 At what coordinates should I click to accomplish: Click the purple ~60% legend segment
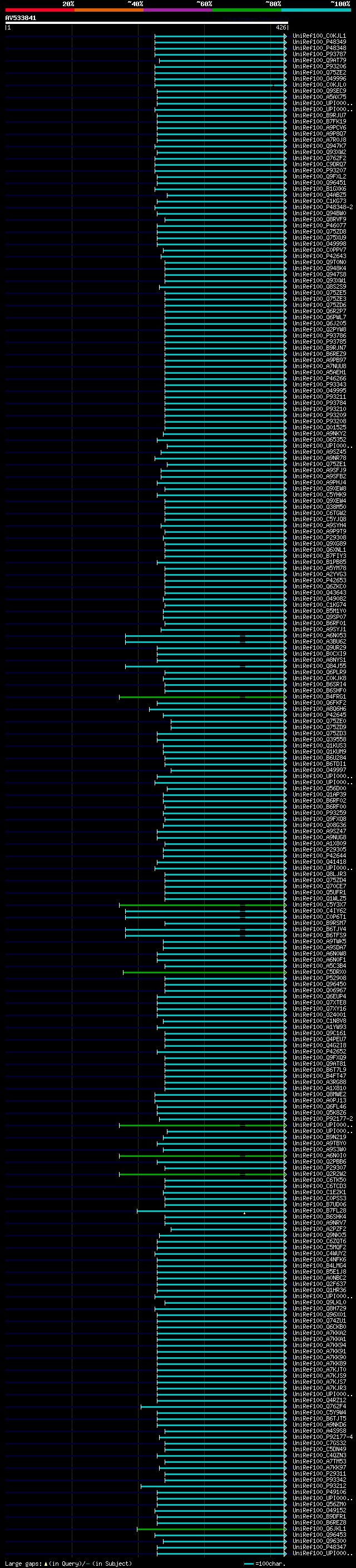pyautogui.click(x=179, y=10)
